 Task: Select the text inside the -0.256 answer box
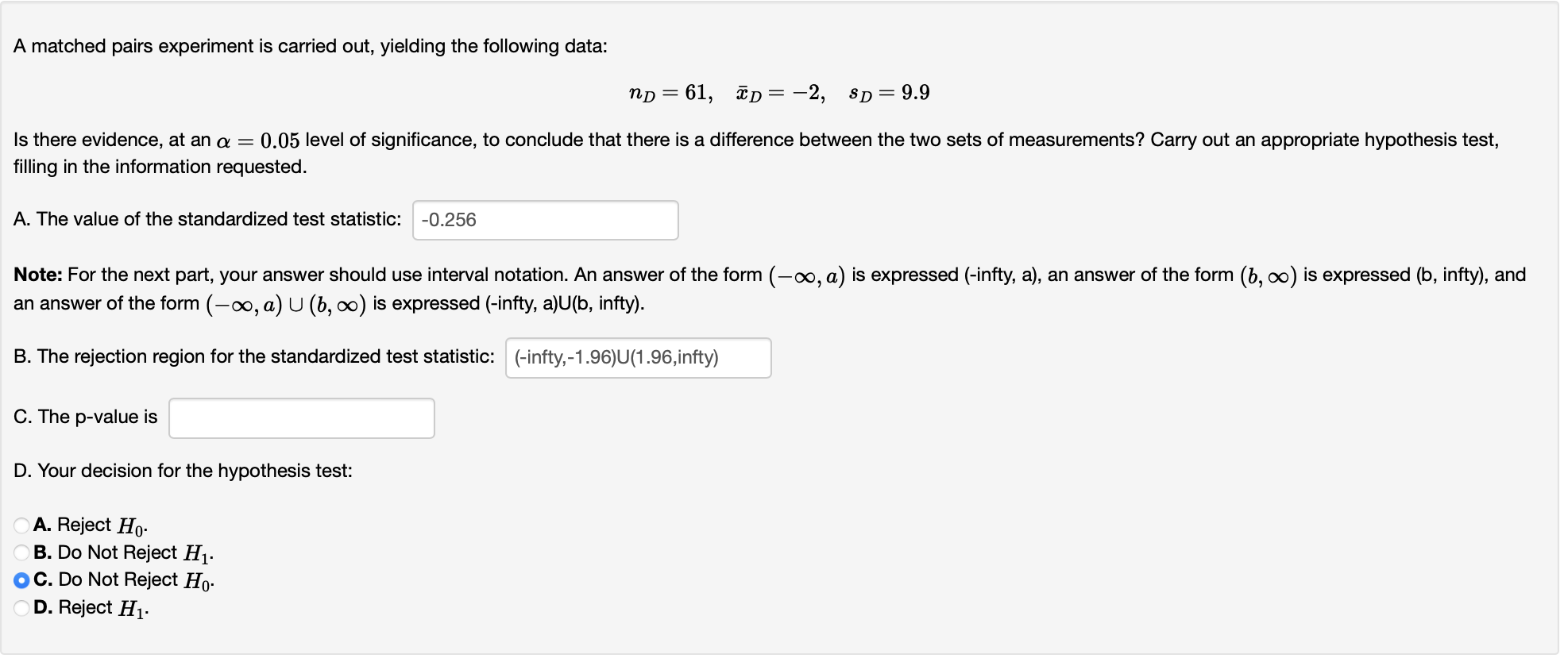[x=450, y=220]
